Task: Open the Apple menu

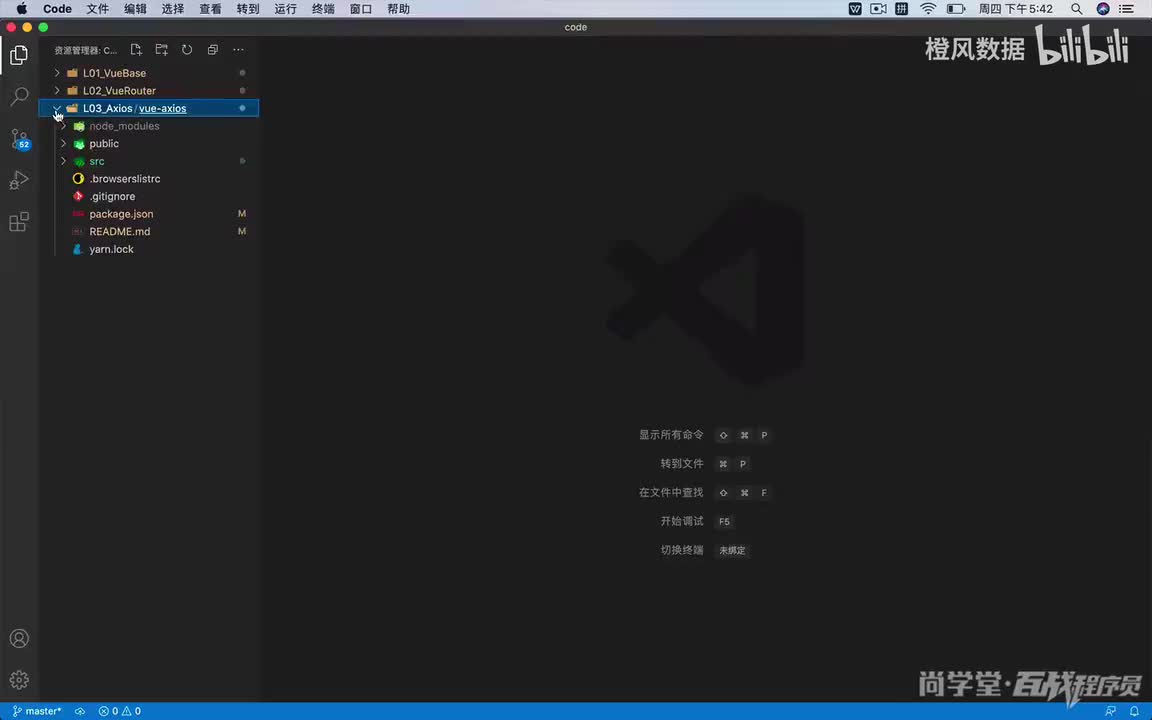Action: point(21,9)
